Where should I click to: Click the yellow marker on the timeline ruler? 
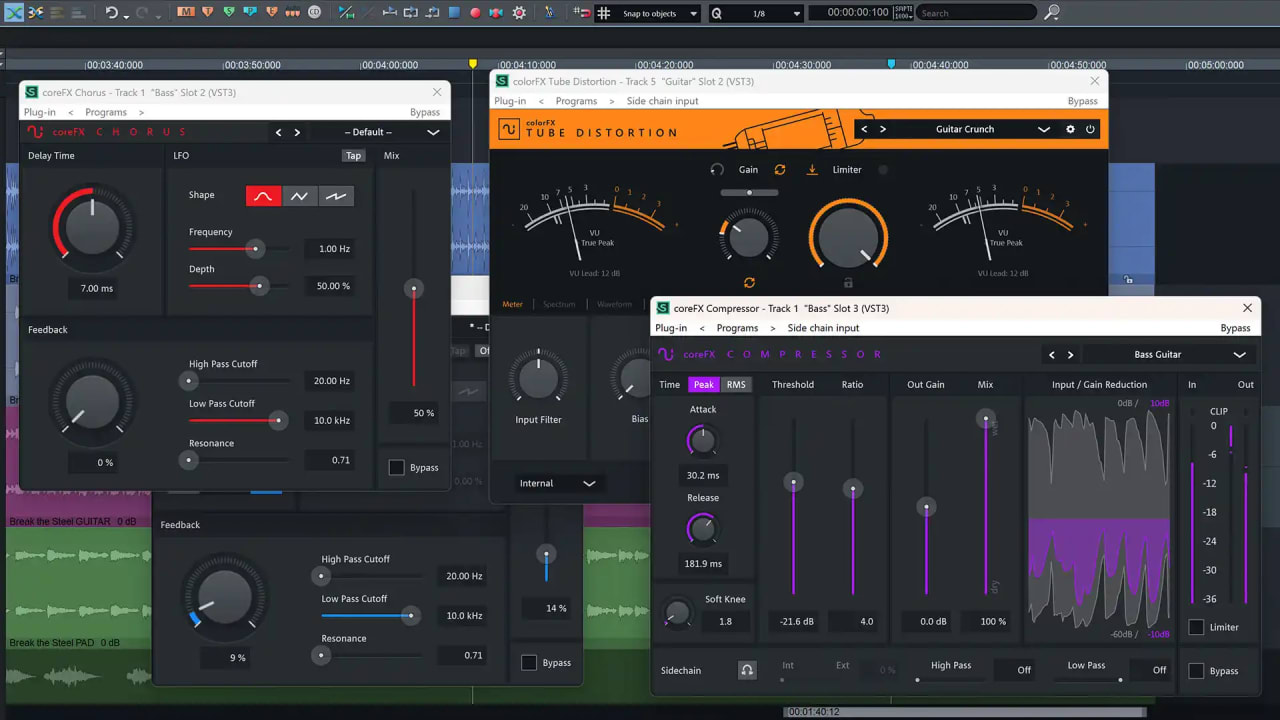tap(473, 63)
